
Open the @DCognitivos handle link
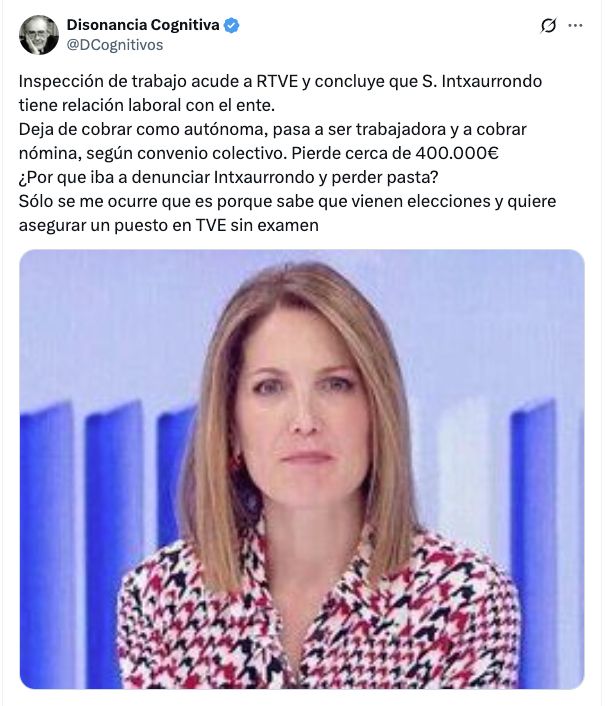(x=115, y=45)
